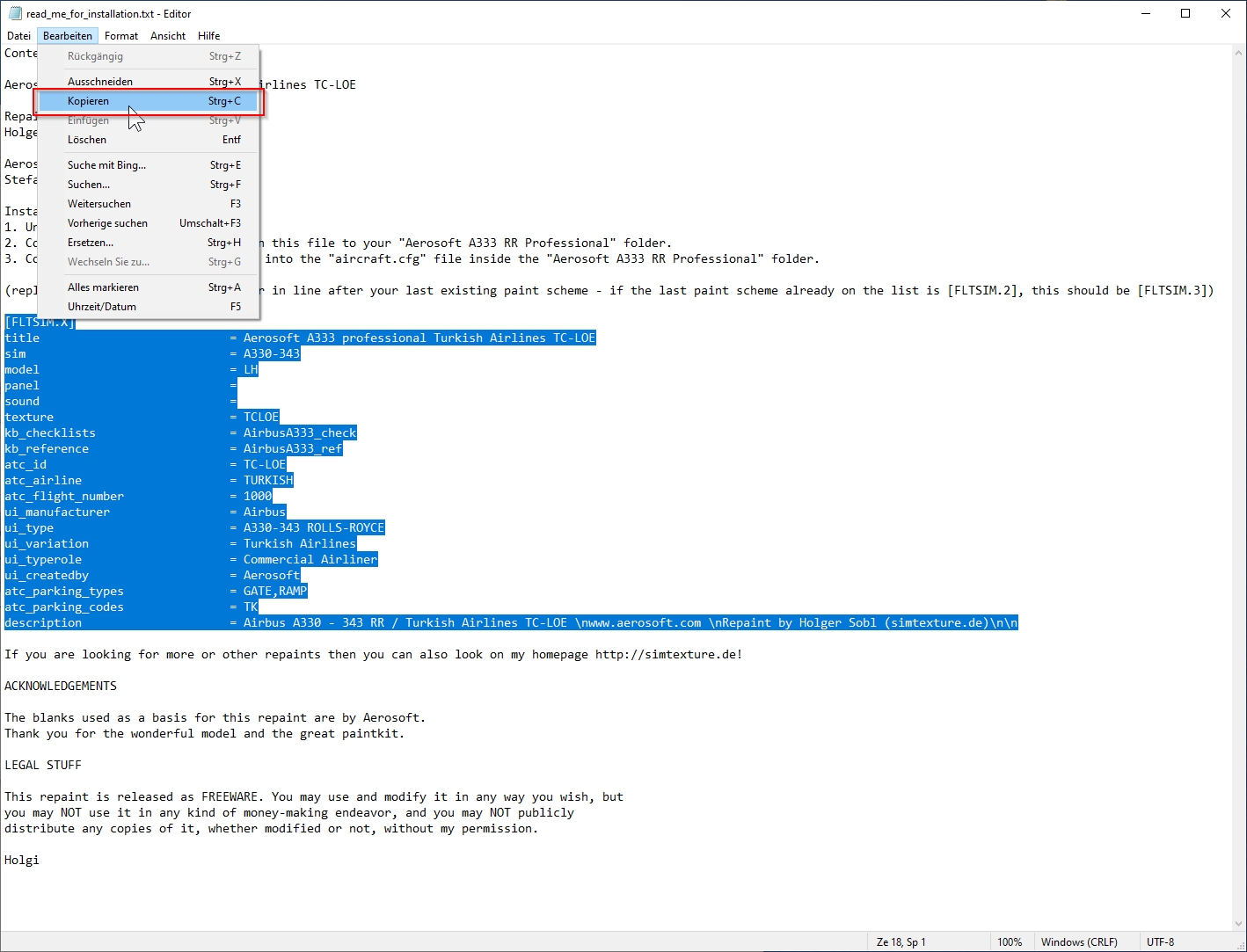Select Suchen... to find text
Screen dimensions: 1247x952
coord(89,185)
